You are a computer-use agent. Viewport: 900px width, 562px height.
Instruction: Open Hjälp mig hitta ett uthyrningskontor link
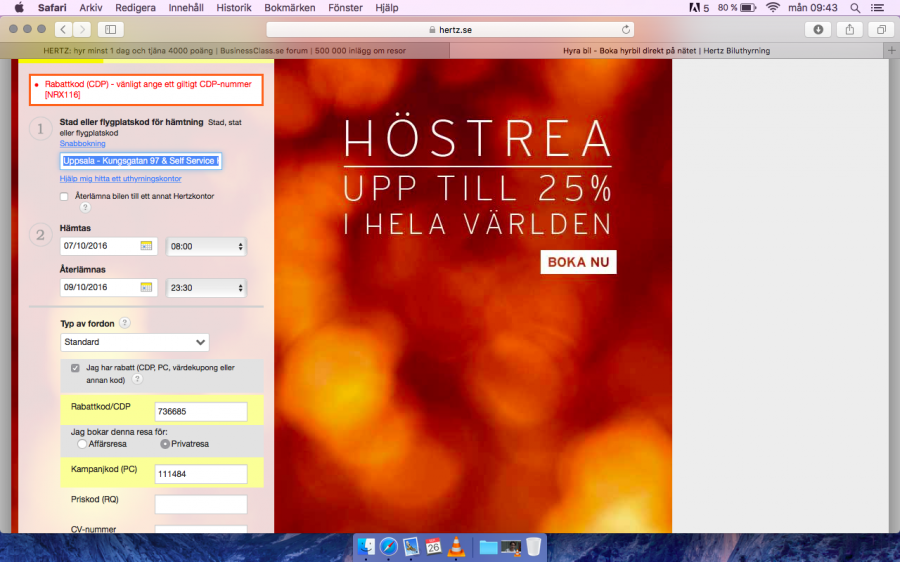[x=121, y=179]
